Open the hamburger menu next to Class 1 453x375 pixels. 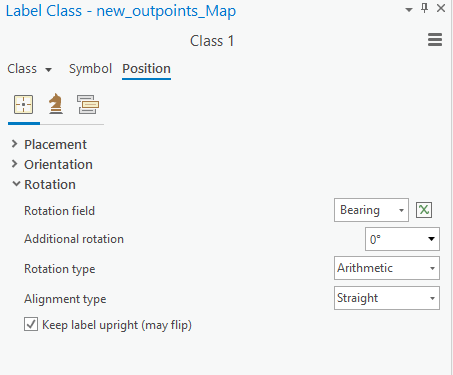435,40
